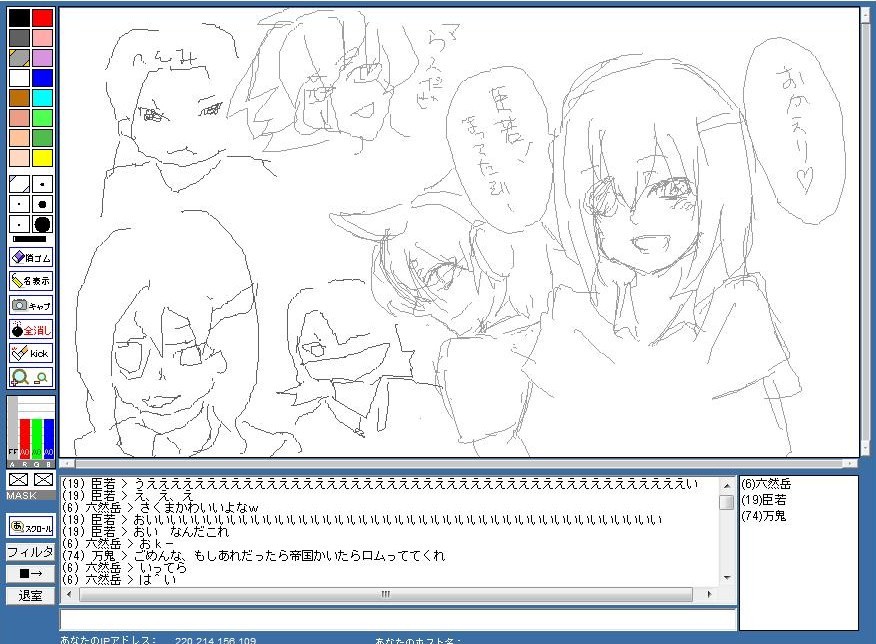This screenshot has height=644, width=876.
Task: Click the chat log's vertical scrollbar thumb
Action: (726, 502)
